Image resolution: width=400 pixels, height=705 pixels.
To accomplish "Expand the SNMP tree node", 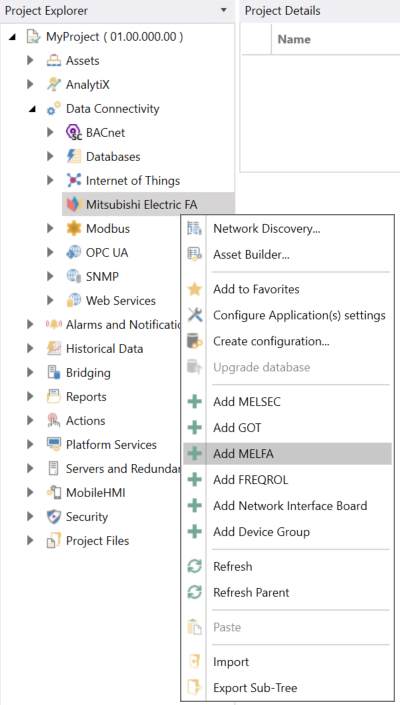I will coord(50,277).
